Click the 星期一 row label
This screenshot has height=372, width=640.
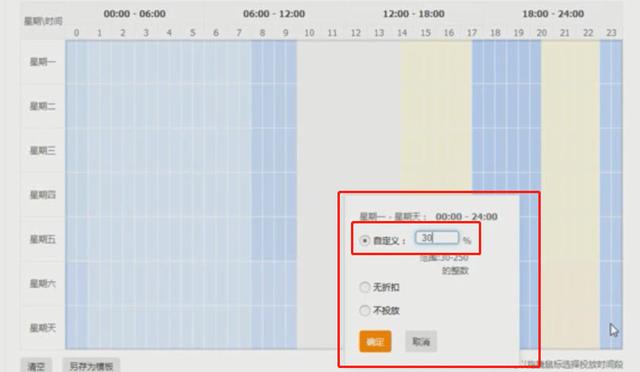point(42,62)
